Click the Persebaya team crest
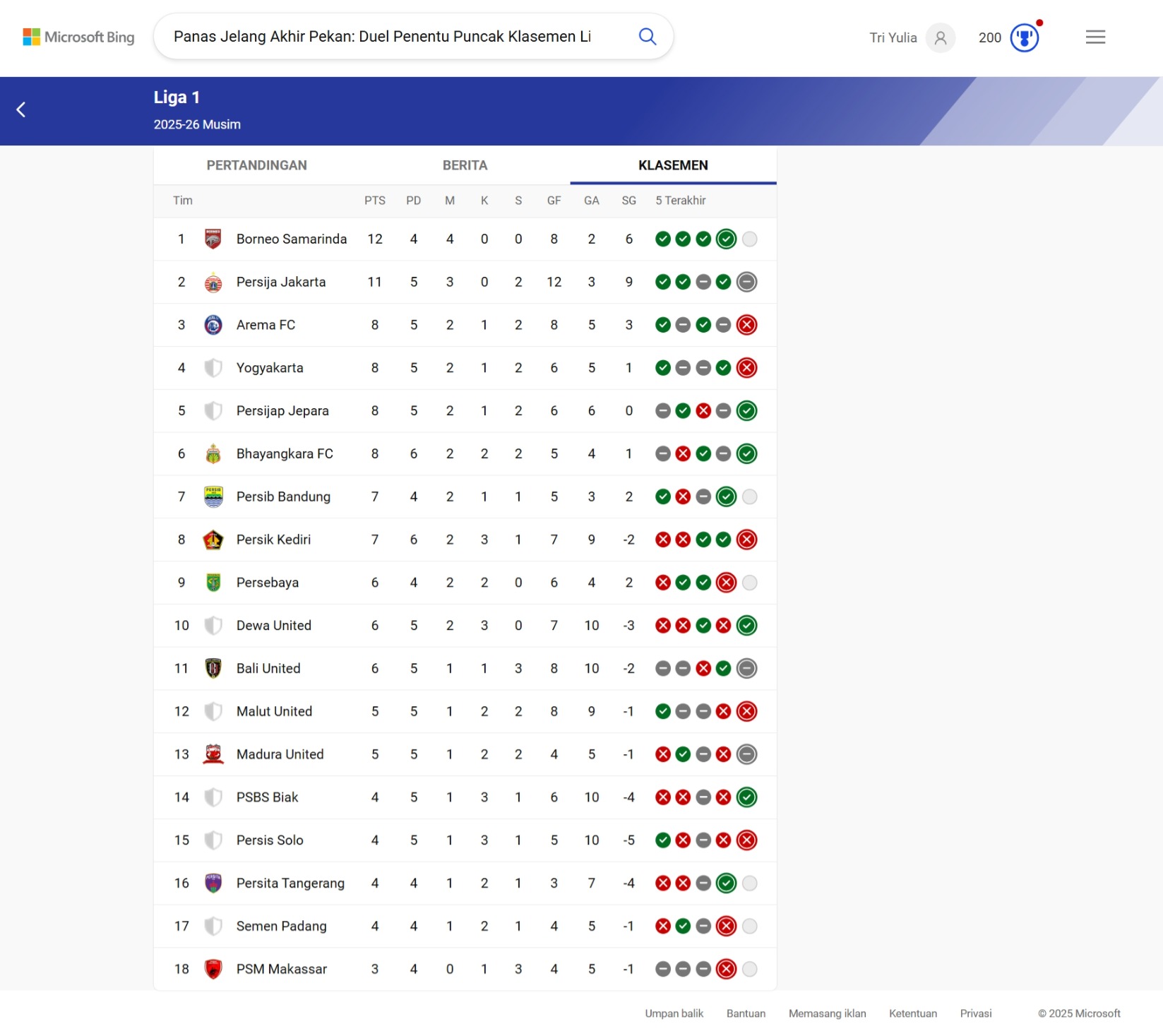 [x=213, y=583]
